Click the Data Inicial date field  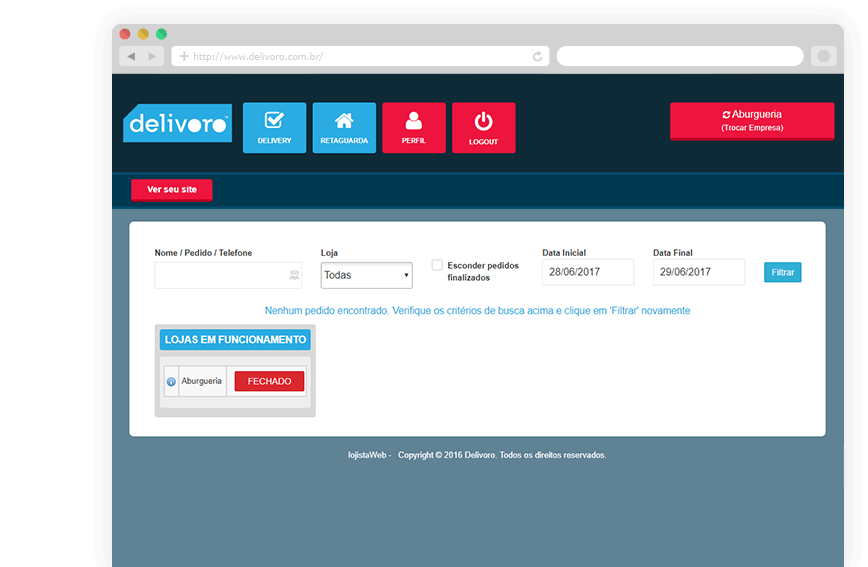tap(588, 272)
